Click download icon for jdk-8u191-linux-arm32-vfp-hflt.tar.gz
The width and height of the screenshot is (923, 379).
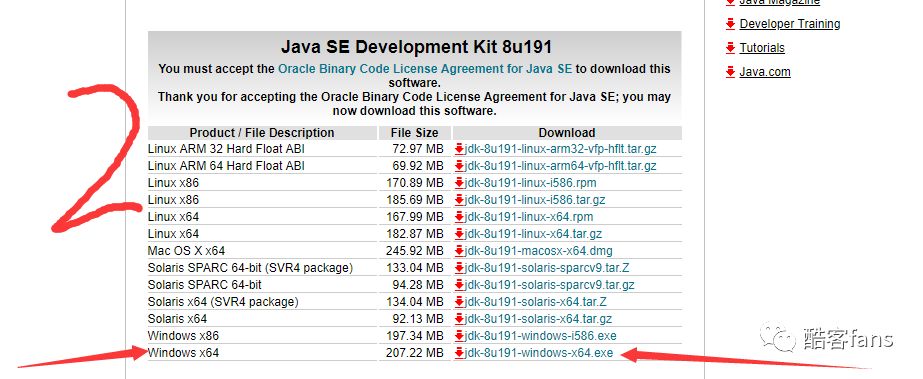(x=459, y=149)
